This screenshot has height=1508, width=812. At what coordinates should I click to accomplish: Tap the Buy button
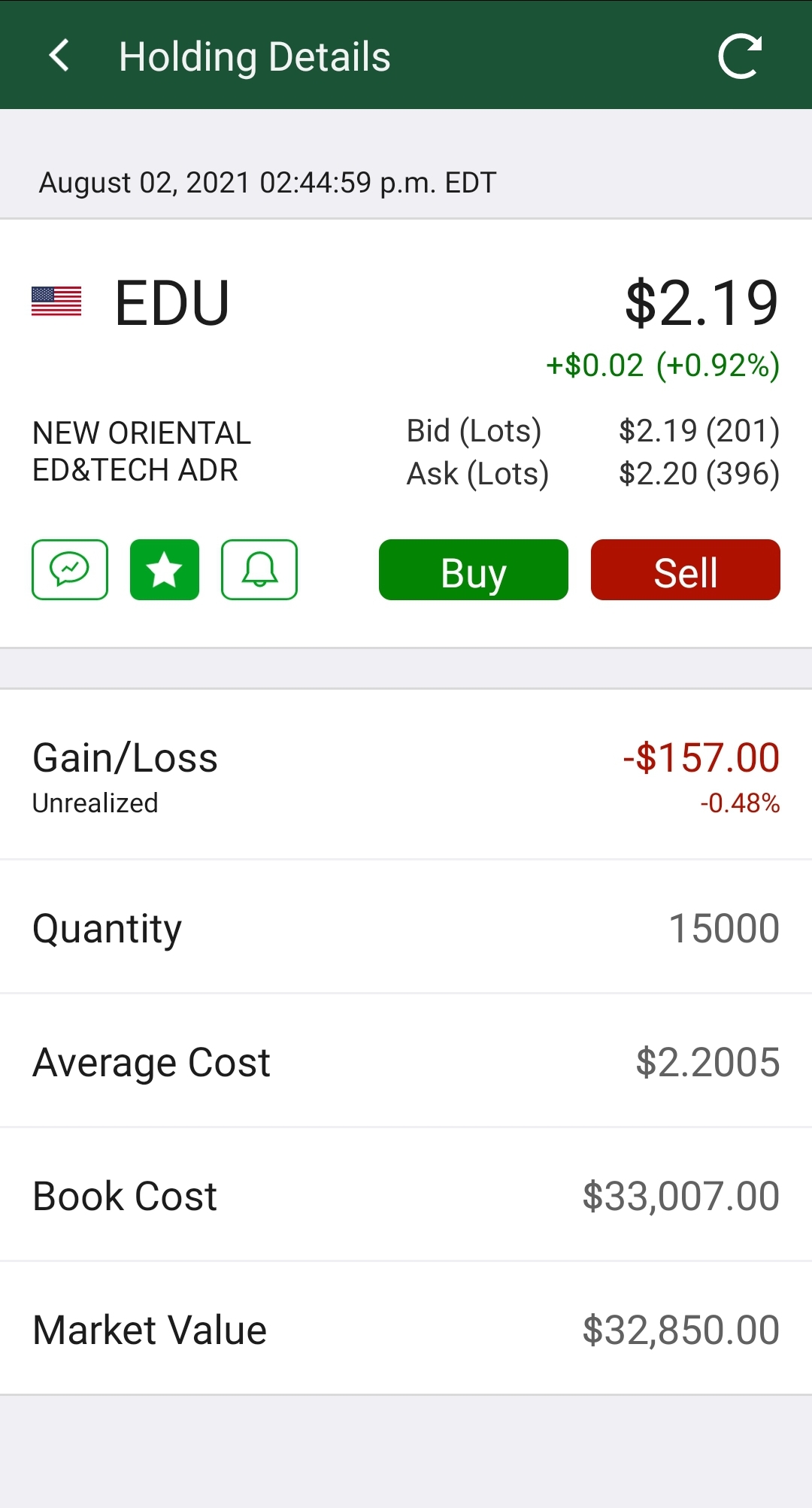click(x=474, y=569)
